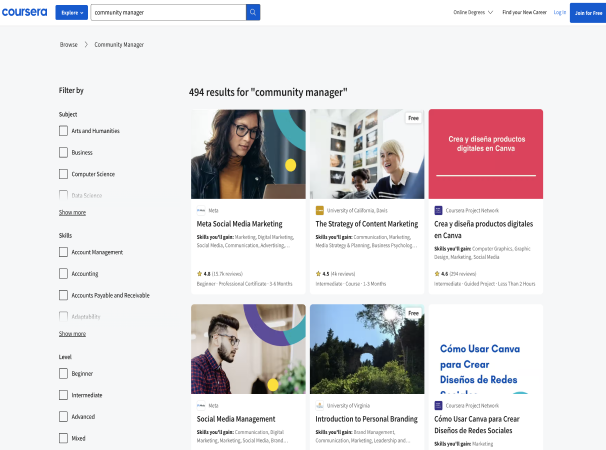Click the Meta logo on Social Media Management card
The image size is (606, 450).
(201, 406)
